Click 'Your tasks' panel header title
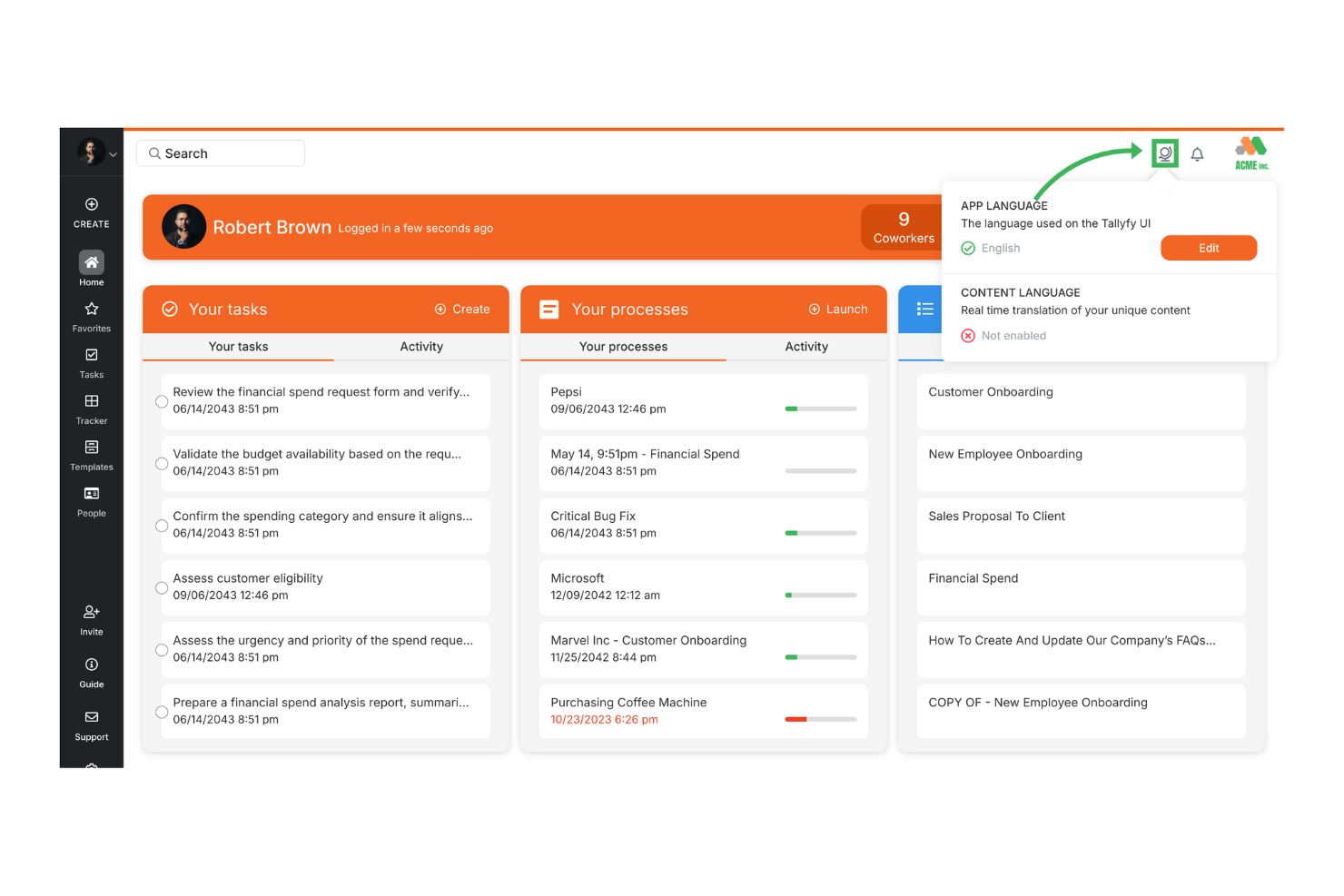 (228, 310)
